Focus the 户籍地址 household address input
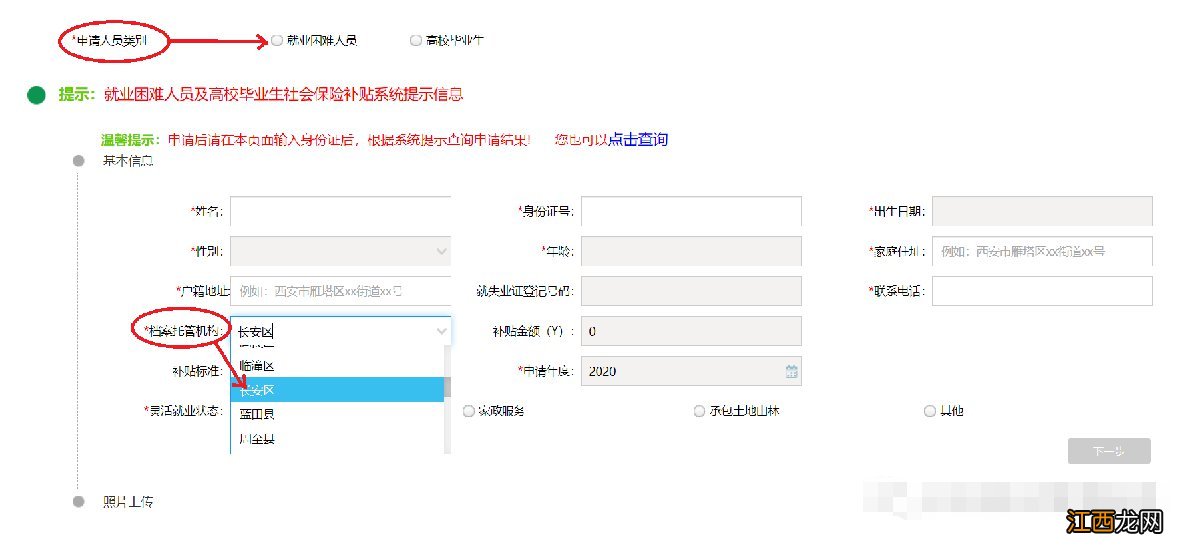 340,291
